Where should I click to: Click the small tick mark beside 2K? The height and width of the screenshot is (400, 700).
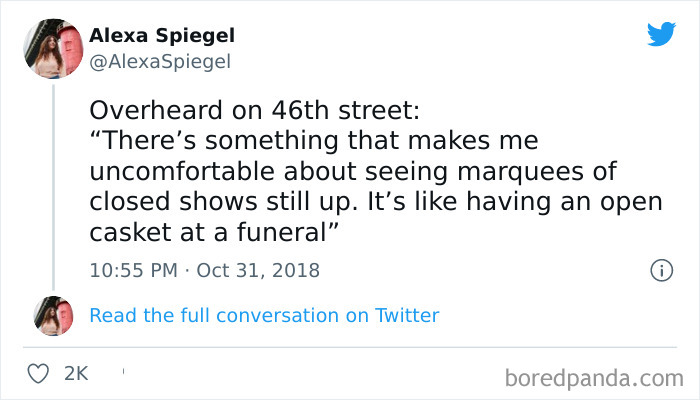tap(122, 371)
